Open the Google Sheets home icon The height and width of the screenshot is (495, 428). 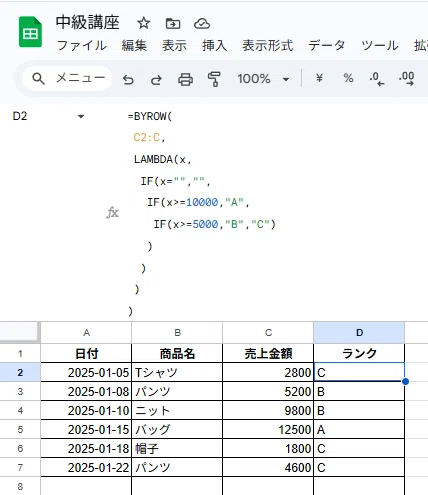[30, 32]
